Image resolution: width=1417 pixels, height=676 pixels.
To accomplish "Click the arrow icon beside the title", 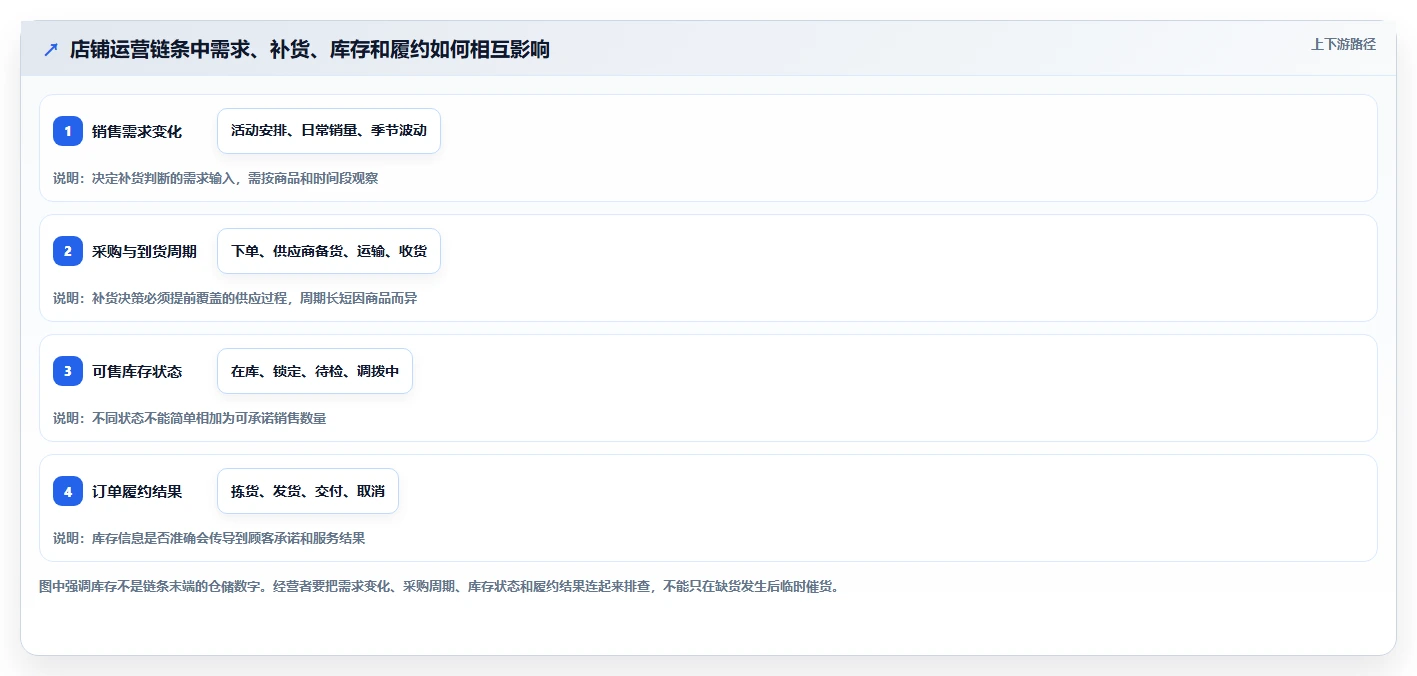I will [x=51, y=49].
